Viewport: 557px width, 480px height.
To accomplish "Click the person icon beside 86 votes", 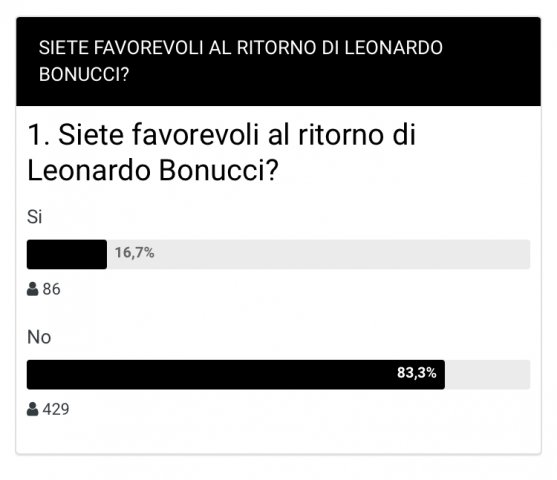I will tap(32, 289).
